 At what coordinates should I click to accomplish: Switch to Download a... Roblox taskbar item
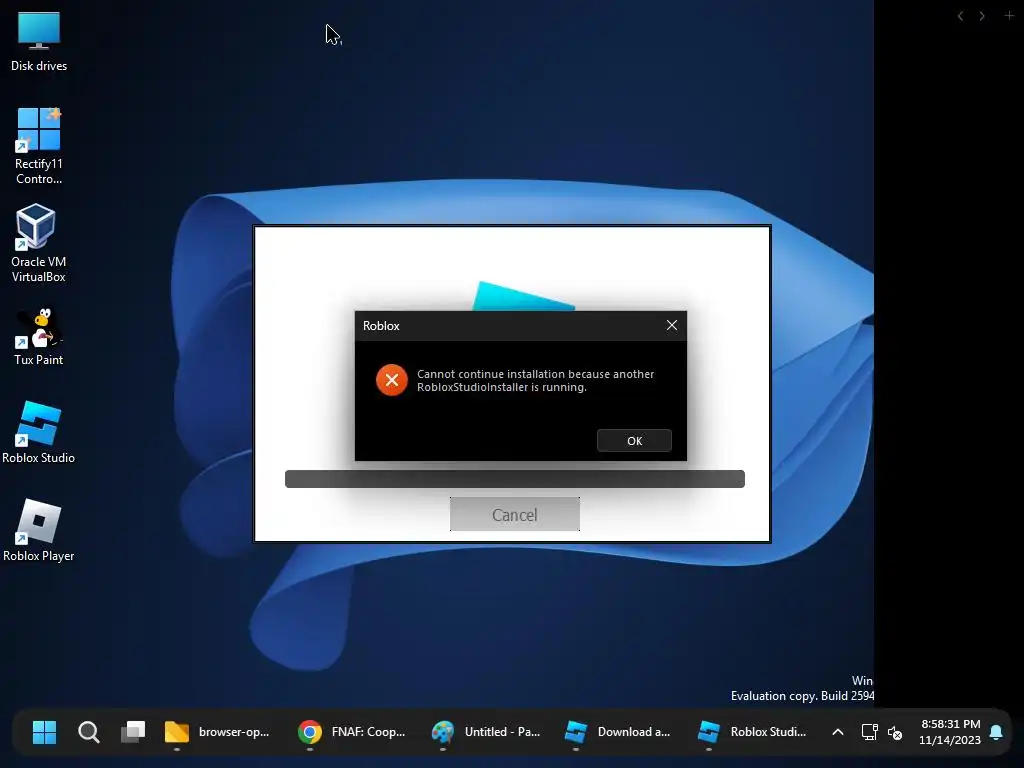click(618, 732)
